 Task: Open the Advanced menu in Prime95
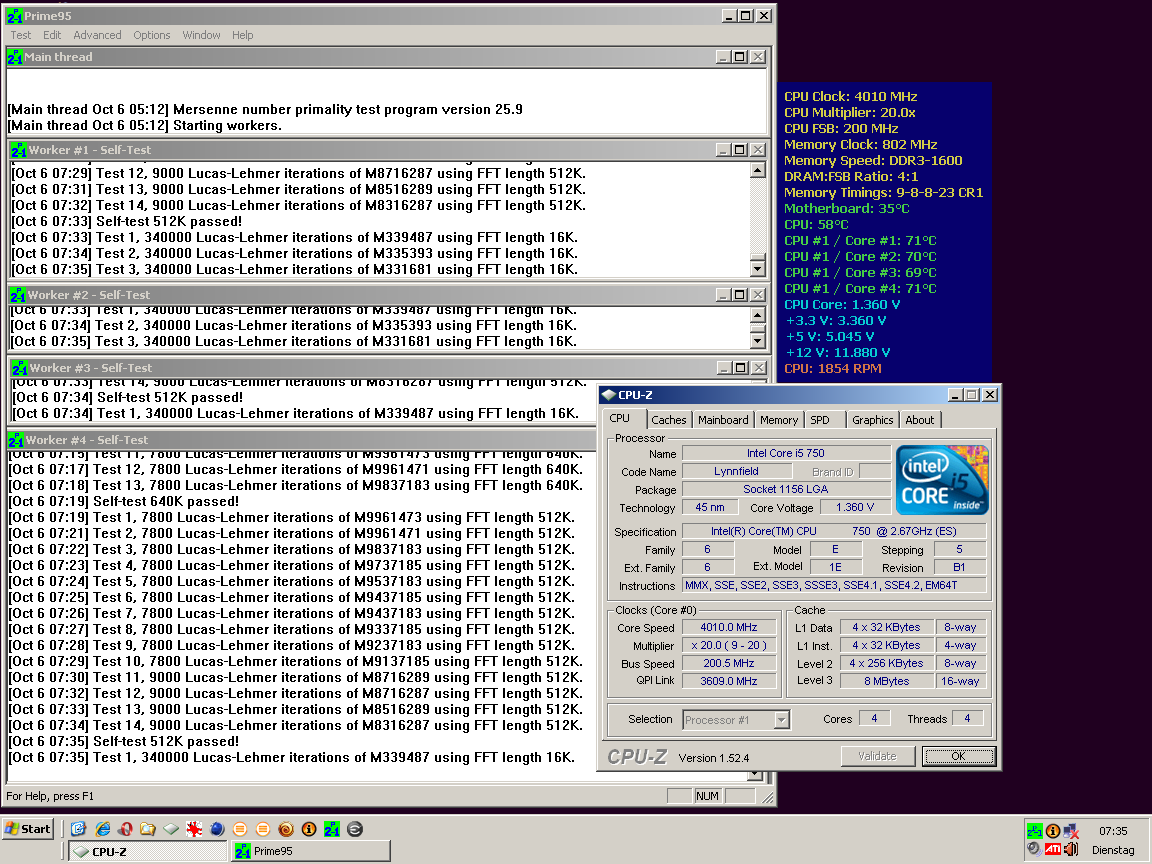[x=97, y=35]
